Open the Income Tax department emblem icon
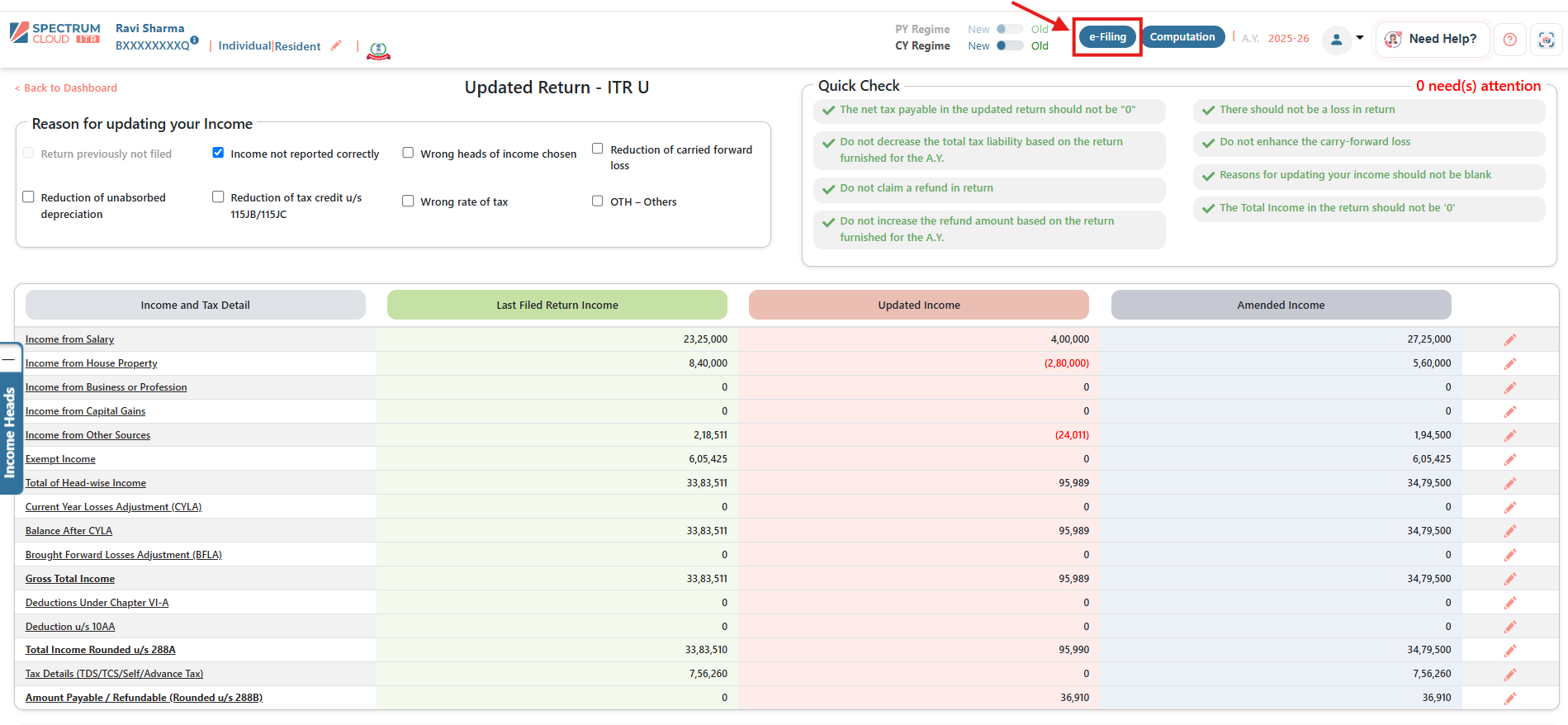 [378, 51]
